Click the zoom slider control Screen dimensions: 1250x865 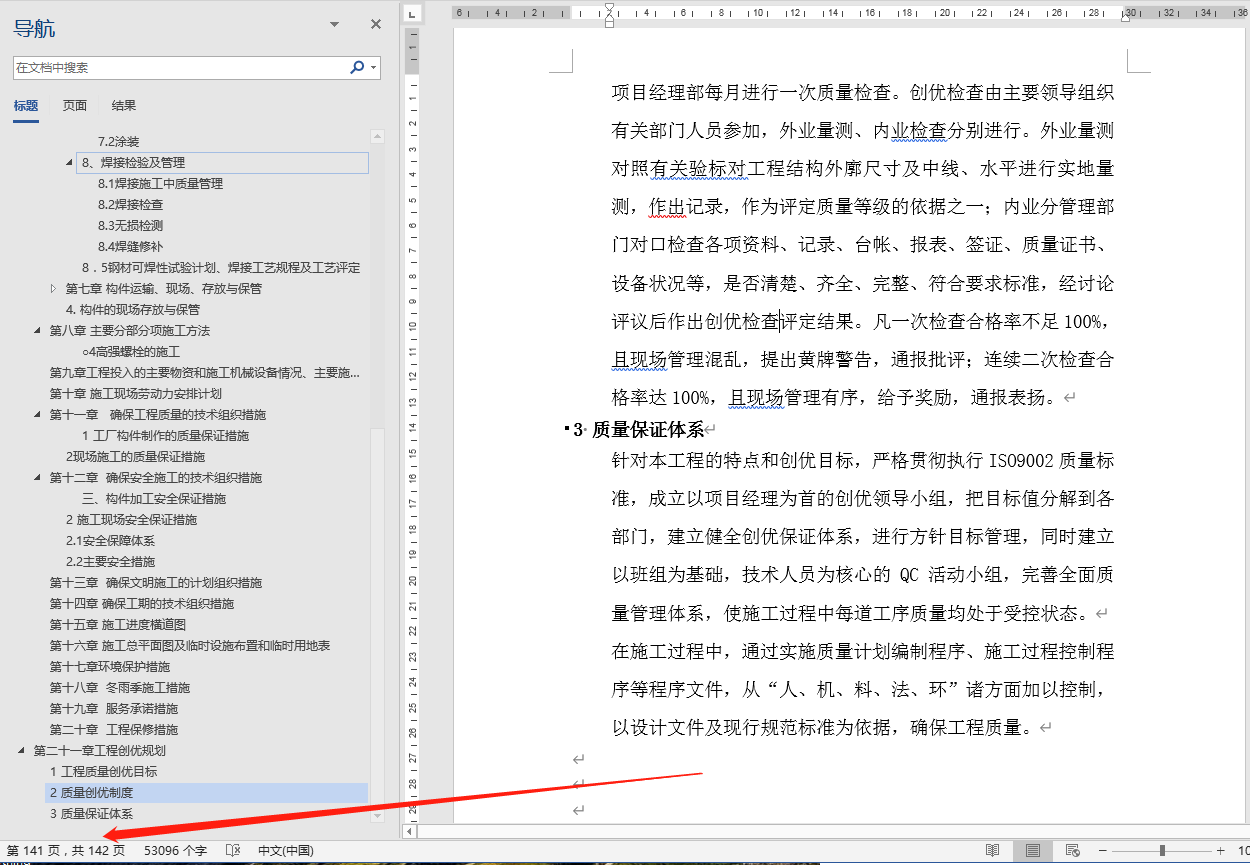pyautogui.click(x=1162, y=850)
